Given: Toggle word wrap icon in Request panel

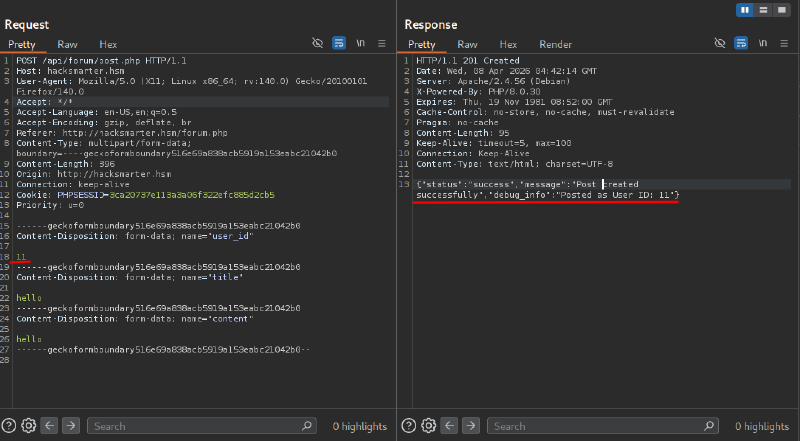Looking at the screenshot, I should [x=339, y=43].
